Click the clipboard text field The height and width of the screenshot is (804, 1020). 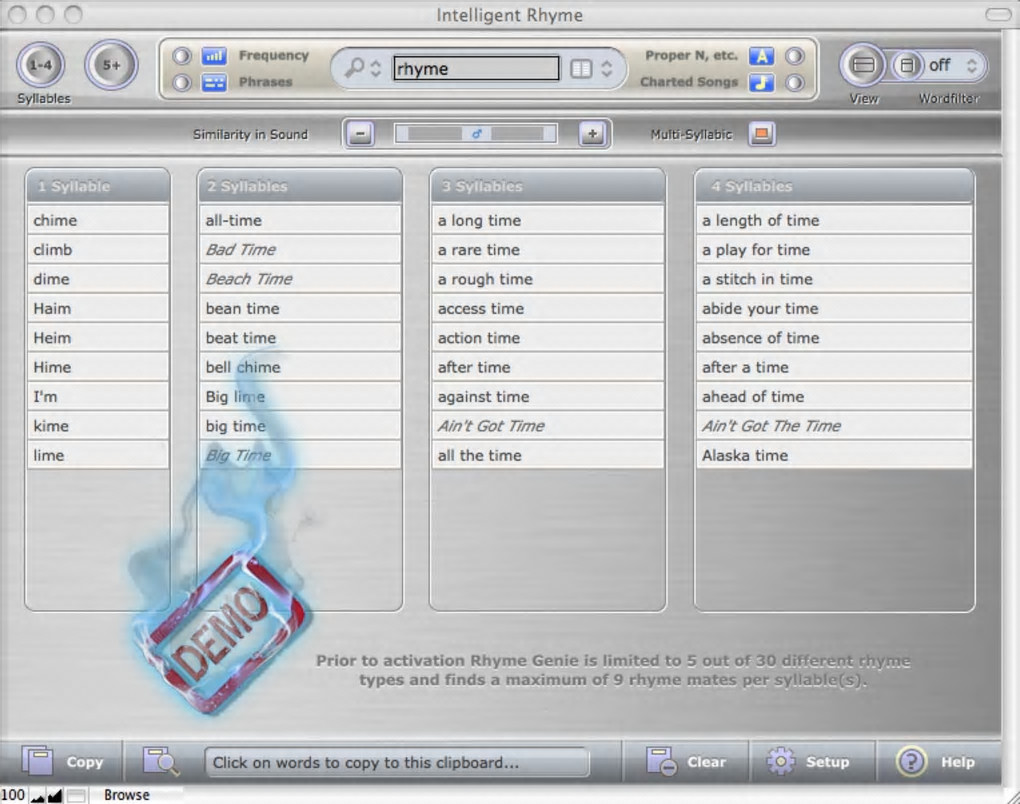pyautogui.click(x=397, y=762)
